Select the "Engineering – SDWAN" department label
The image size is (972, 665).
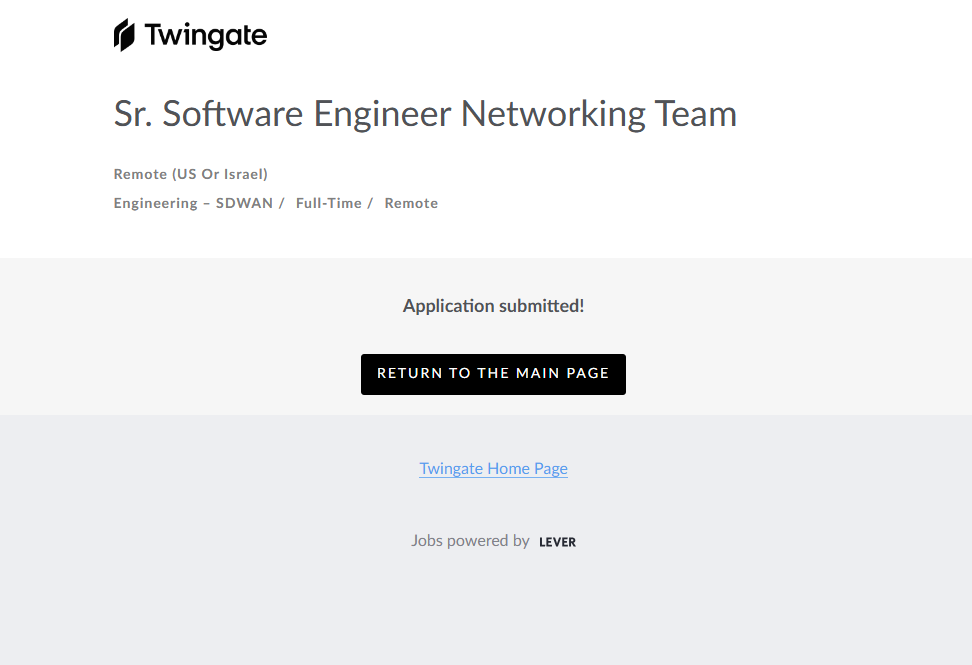point(193,203)
